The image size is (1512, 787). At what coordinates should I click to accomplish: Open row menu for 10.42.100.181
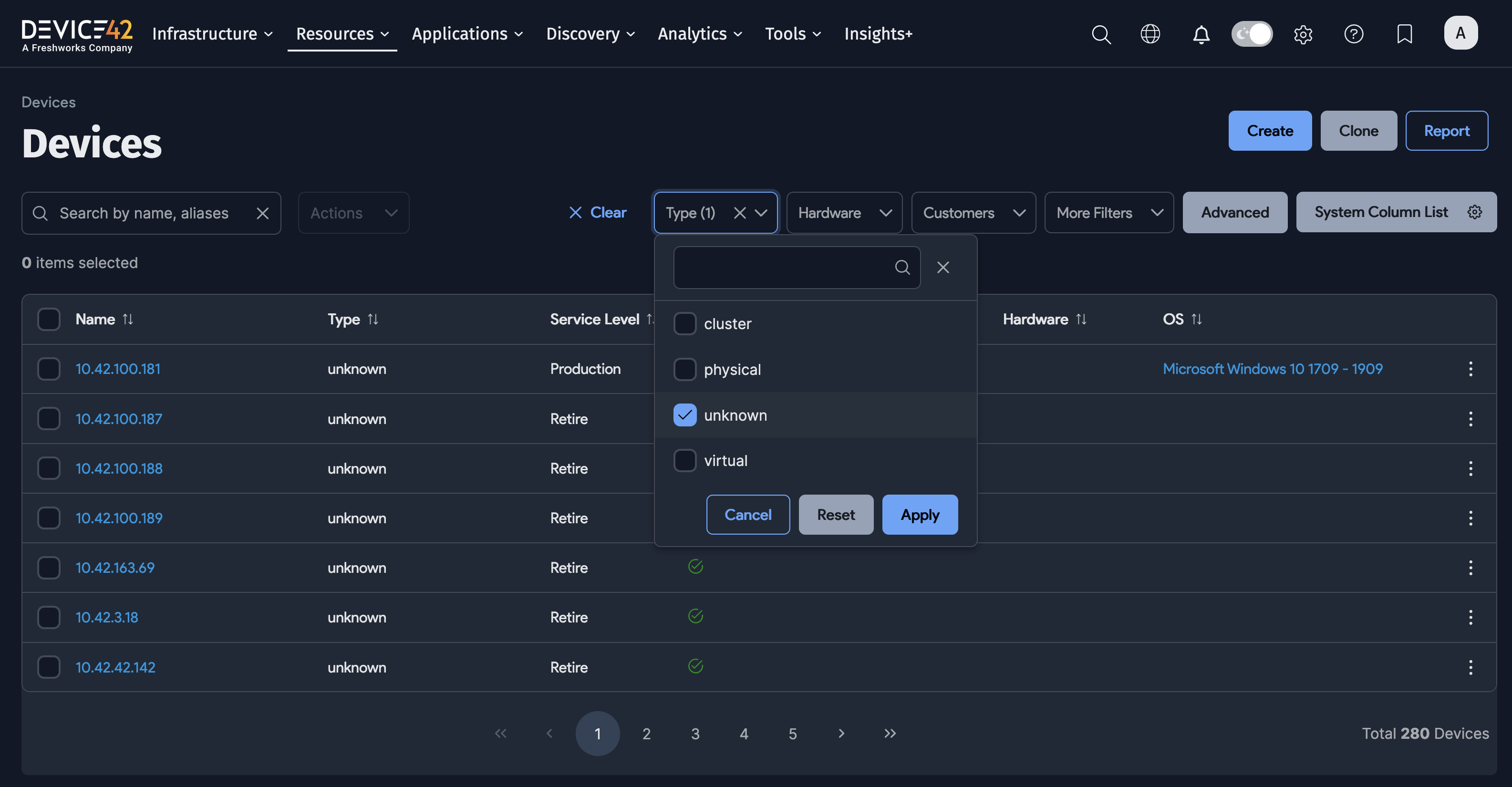pos(1471,369)
